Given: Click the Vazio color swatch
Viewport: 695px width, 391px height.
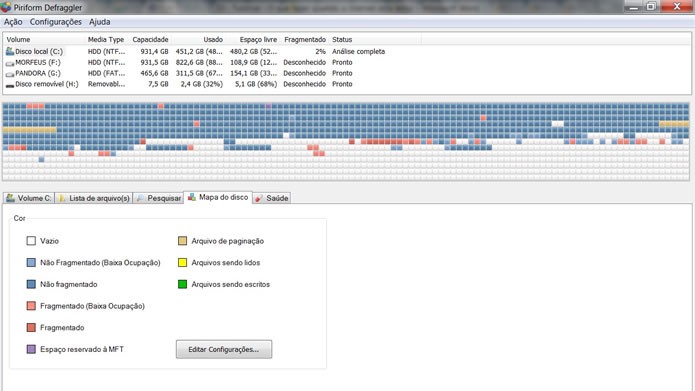Looking at the screenshot, I should click(31, 241).
